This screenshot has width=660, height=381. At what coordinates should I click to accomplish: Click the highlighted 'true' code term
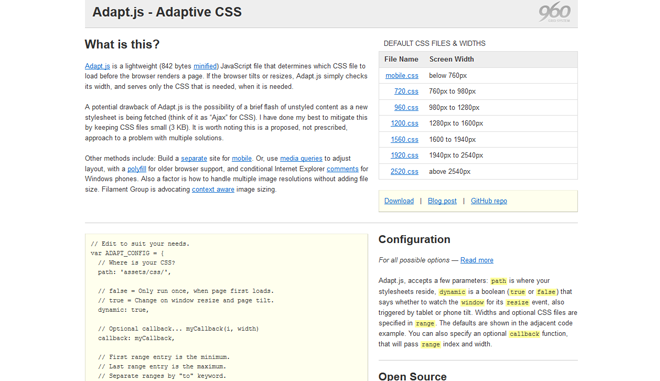pyautogui.click(x=518, y=292)
